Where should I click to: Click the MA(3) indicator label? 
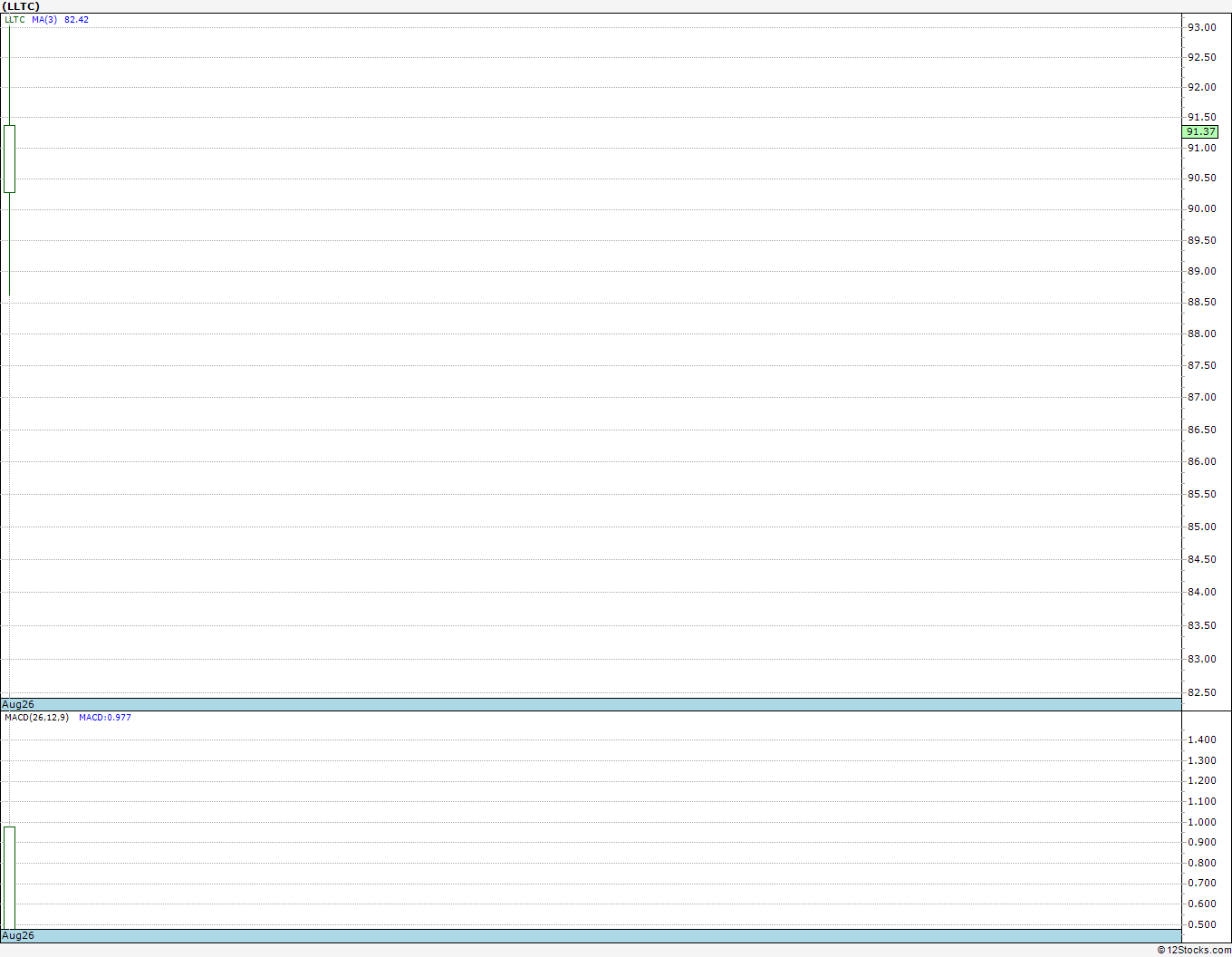(44, 20)
